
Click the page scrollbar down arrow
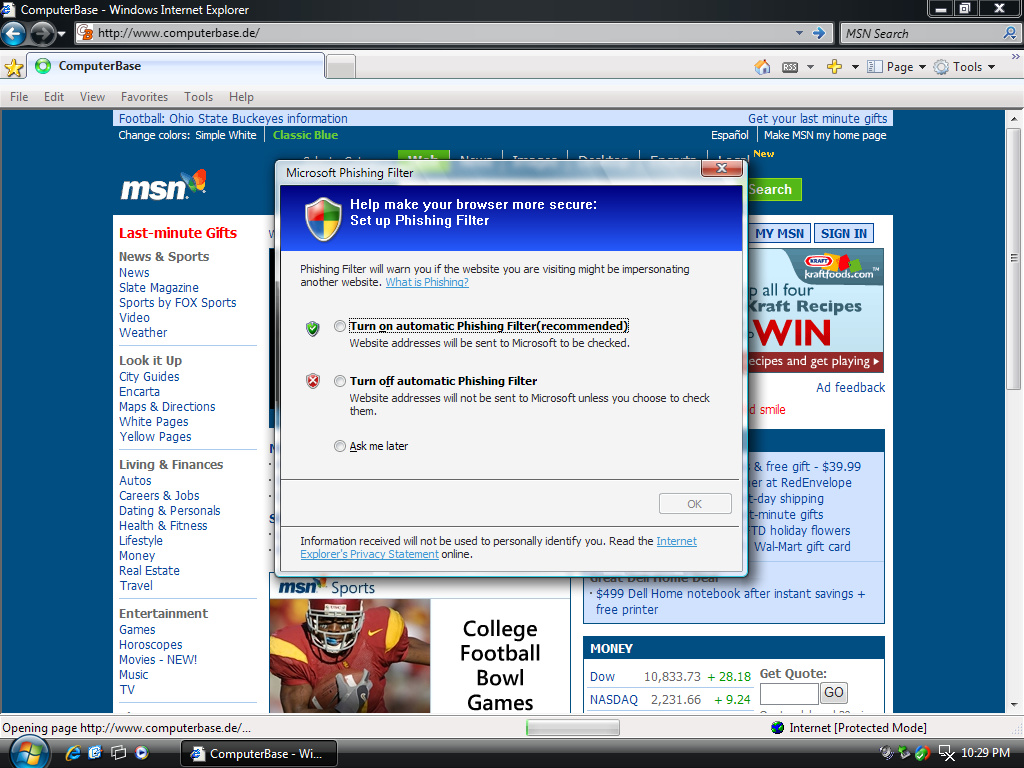pyautogui.click(x=1014, y=705)
